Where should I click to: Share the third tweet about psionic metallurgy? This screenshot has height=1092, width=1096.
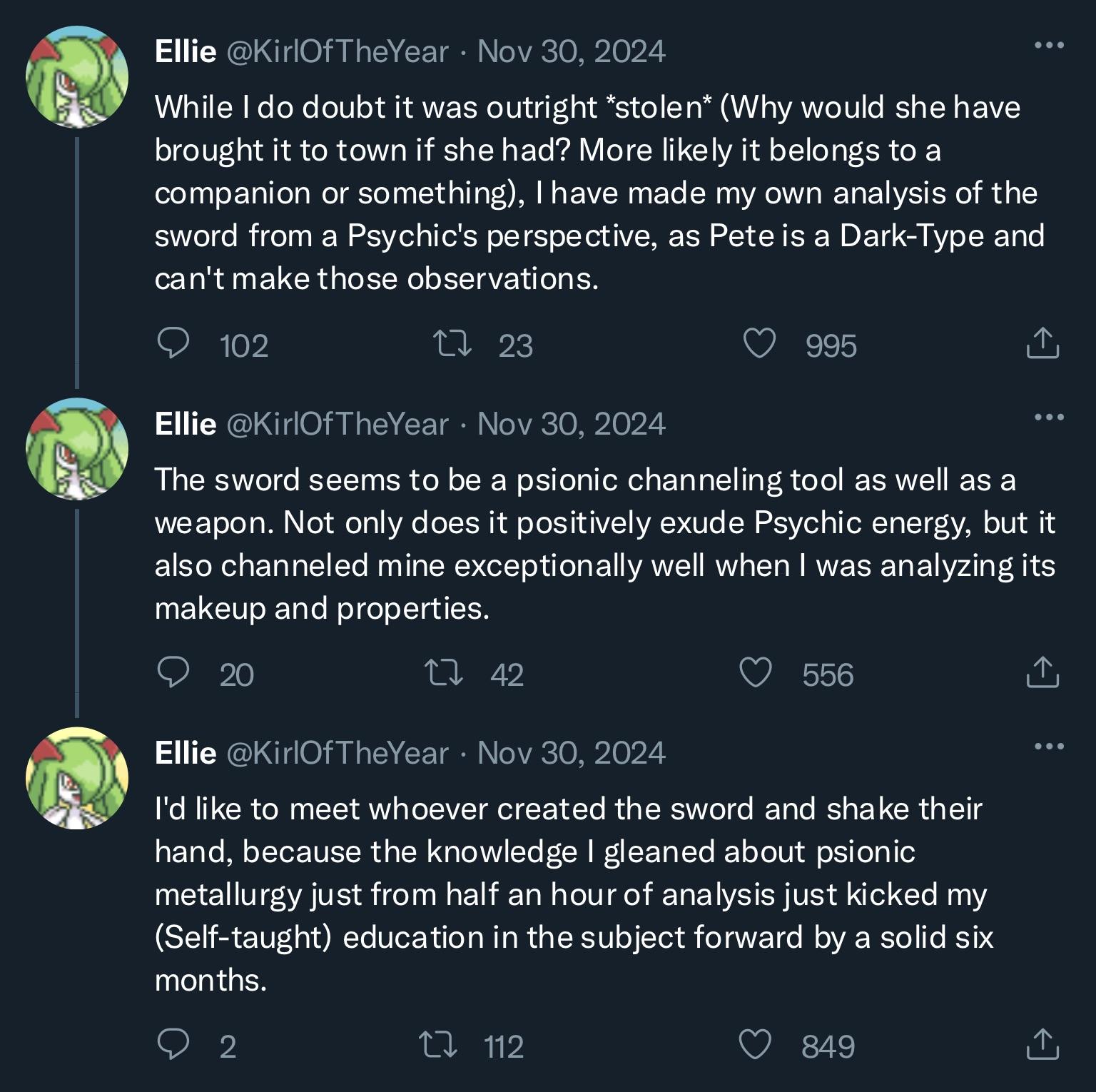1044,1046
